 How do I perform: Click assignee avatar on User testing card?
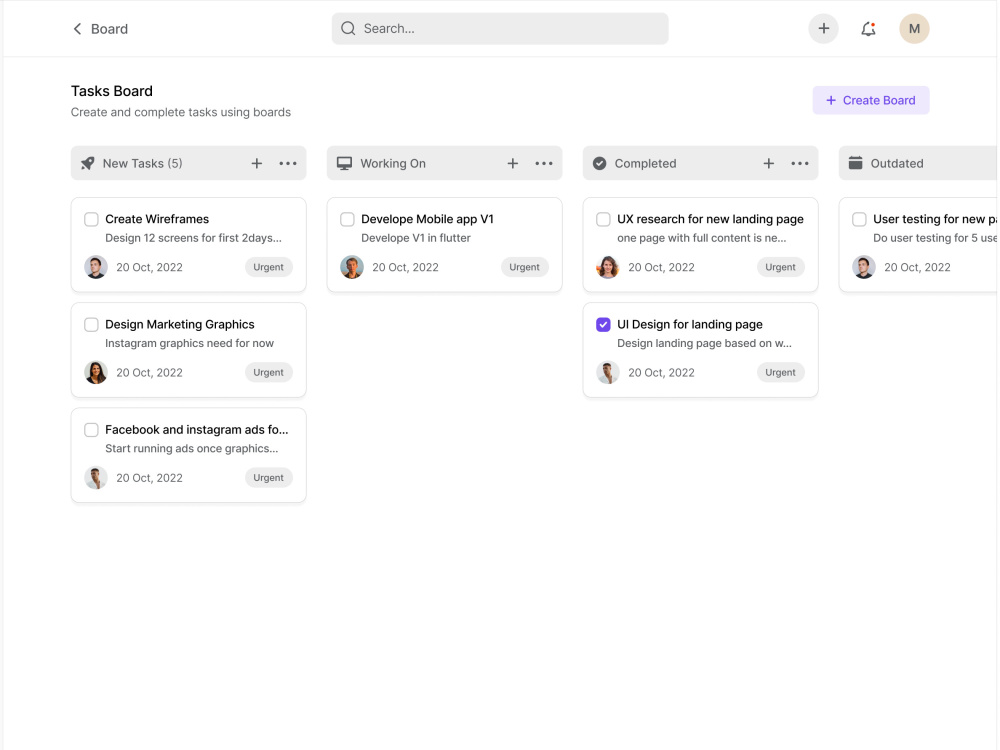click(864, 267)
